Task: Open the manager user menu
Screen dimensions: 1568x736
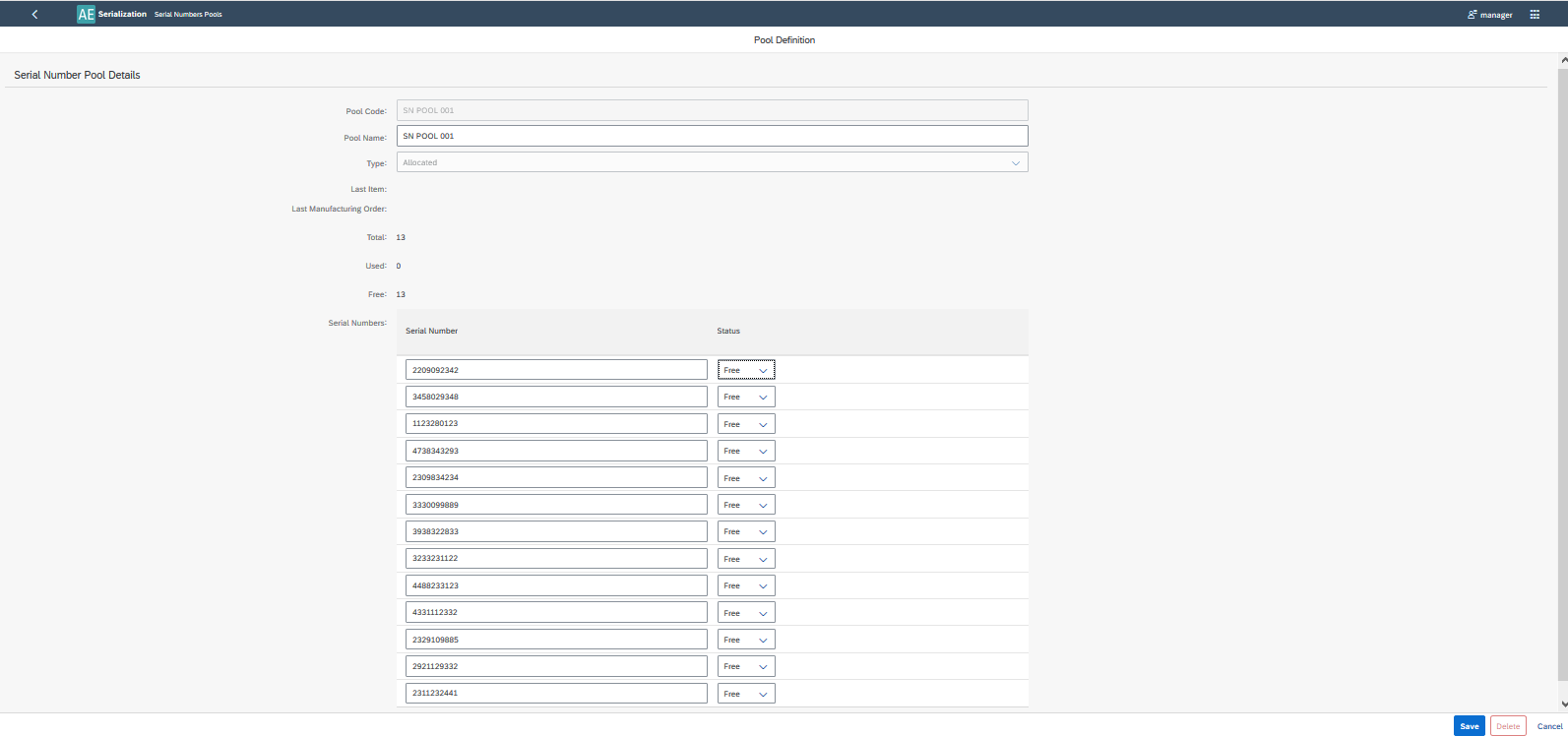Action: pyautogui.click(x=1489, y=15)
